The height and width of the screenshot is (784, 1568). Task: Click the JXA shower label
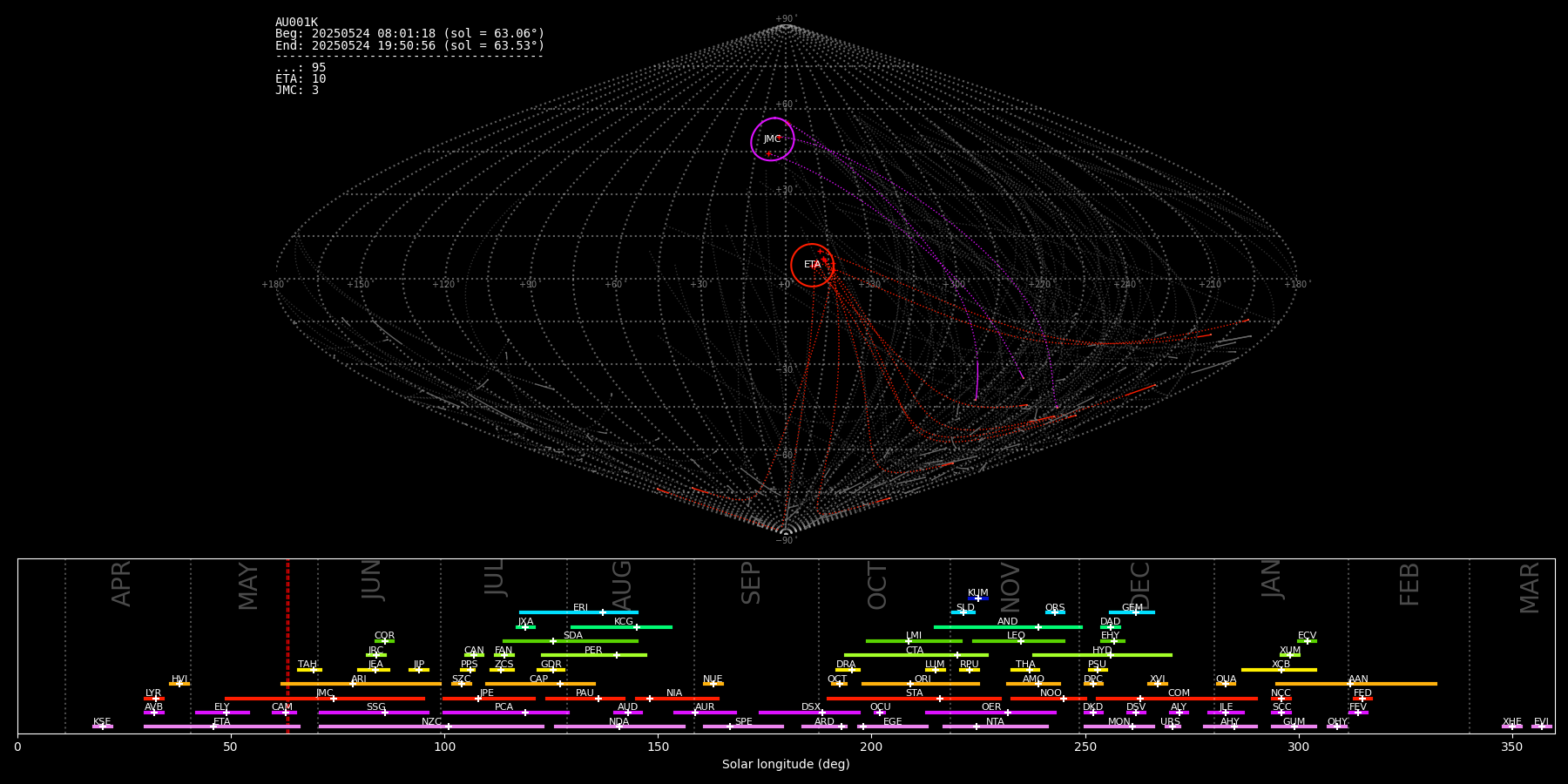pyautogui.click(x=525, y=622)
